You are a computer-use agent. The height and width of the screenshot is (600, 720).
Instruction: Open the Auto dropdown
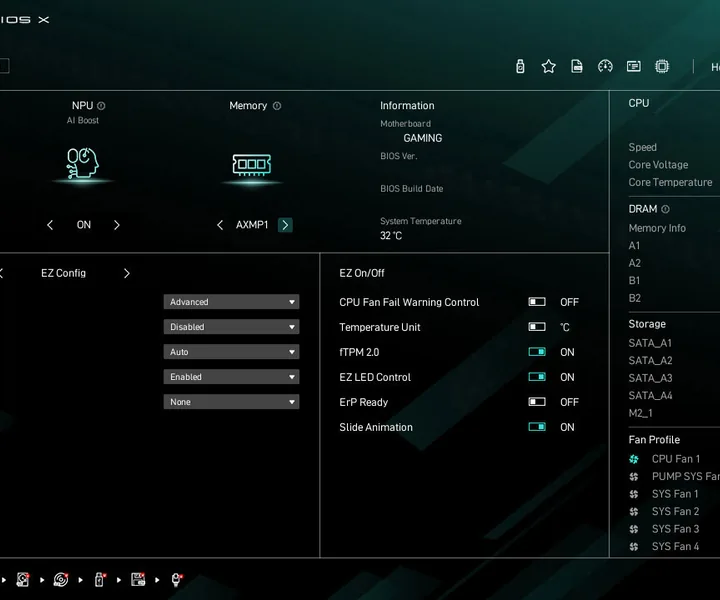(x=231, y=352)
